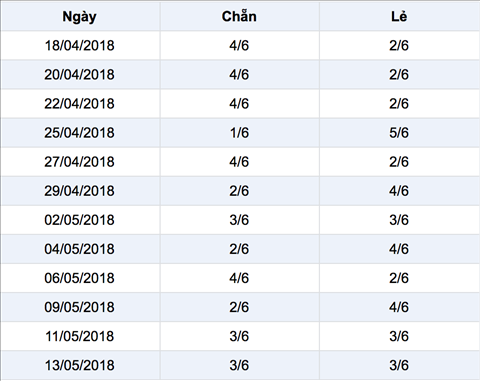480x381 pixels.
Task: Click the 5/6 value in Lẻ column
Action: pos(399,133)
